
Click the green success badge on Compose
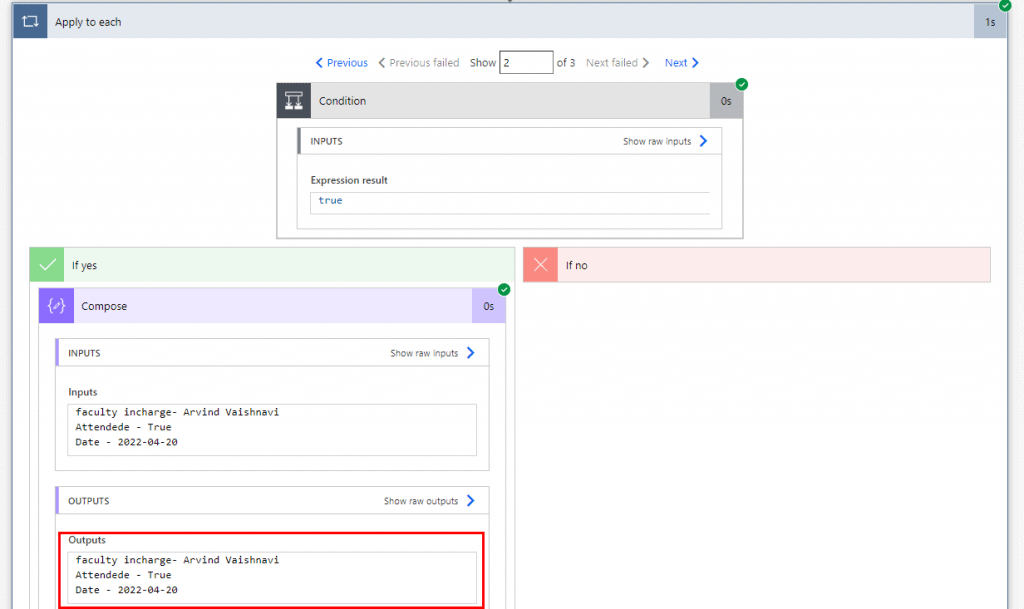pos(504,289)
